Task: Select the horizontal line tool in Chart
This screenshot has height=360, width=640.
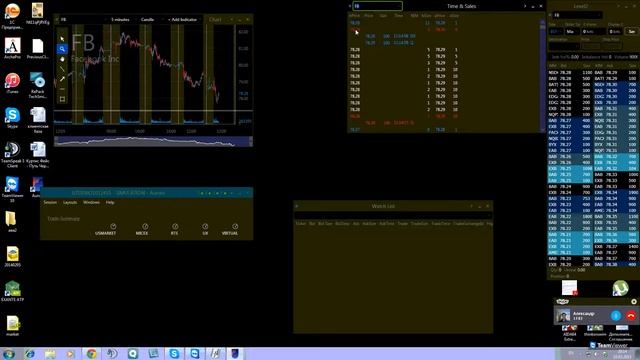Action: click(62, 89)
